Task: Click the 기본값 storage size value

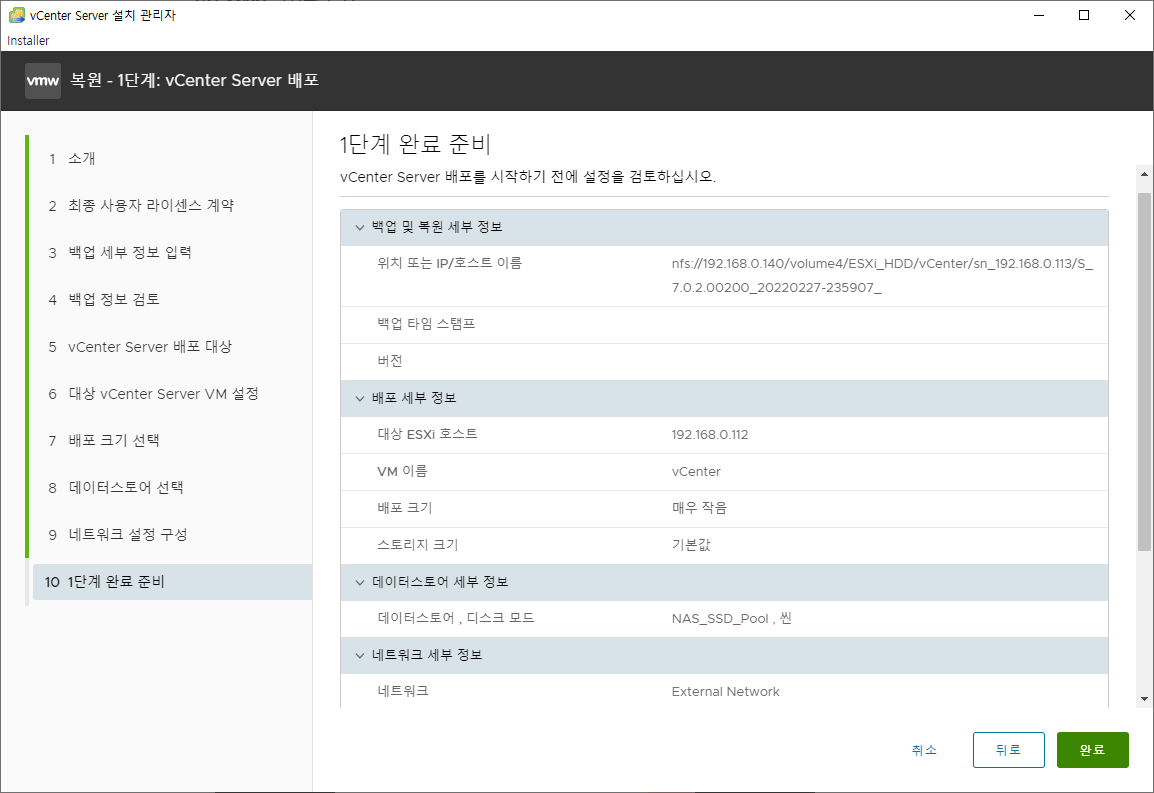Action: click(690, 545)
